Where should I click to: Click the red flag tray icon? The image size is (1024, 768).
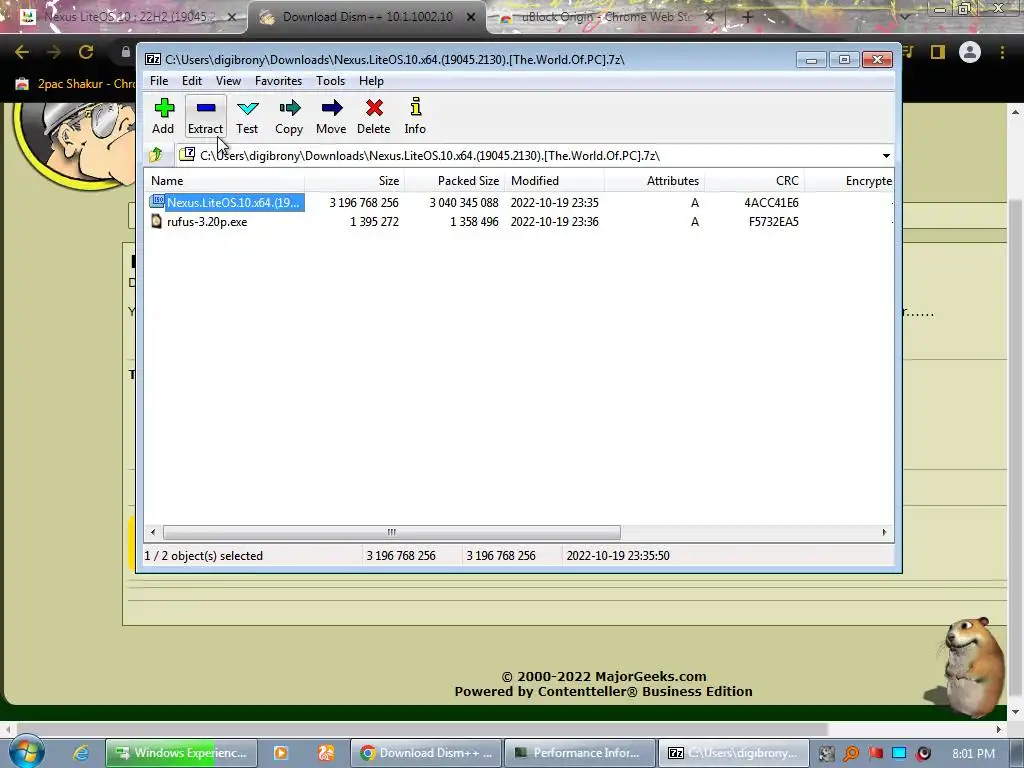tap(875, 754)
